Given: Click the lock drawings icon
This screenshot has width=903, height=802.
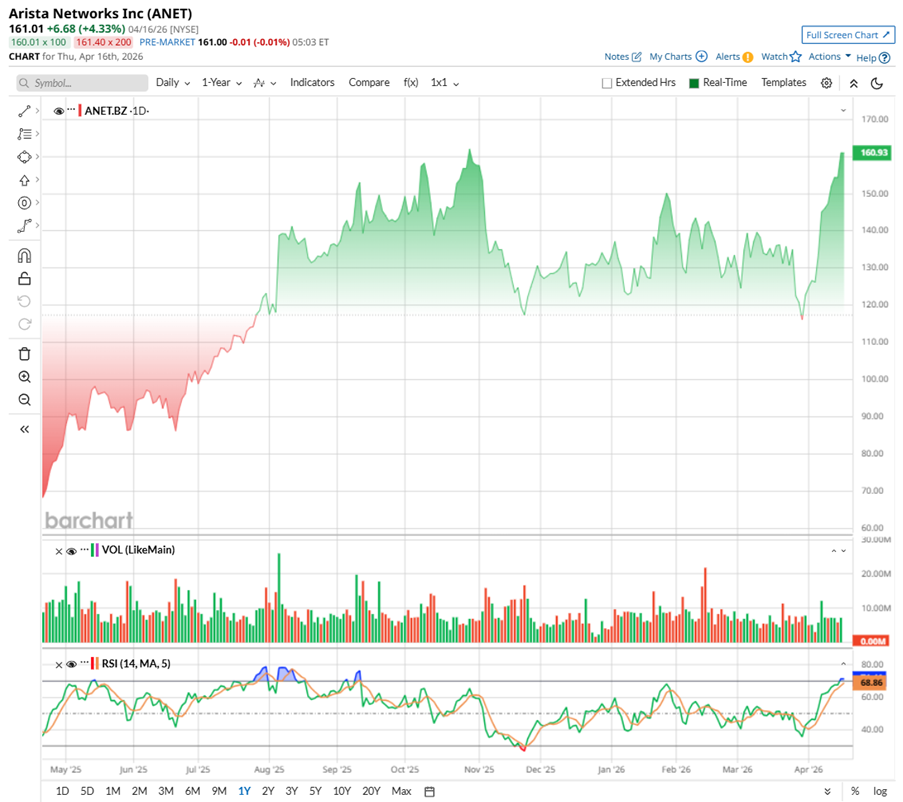Looking at the screenshot, I should point(24,279).
